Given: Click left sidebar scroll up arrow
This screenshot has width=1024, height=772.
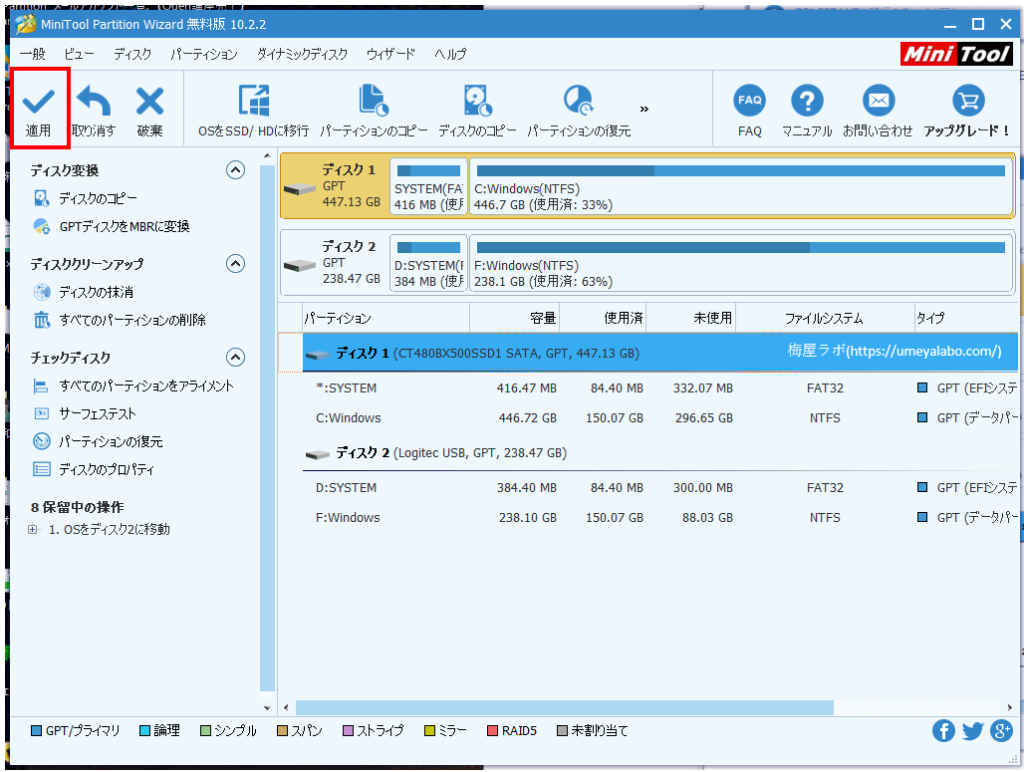Looking at the screenshot, I should pyautogui.click(x=267, y=156).
